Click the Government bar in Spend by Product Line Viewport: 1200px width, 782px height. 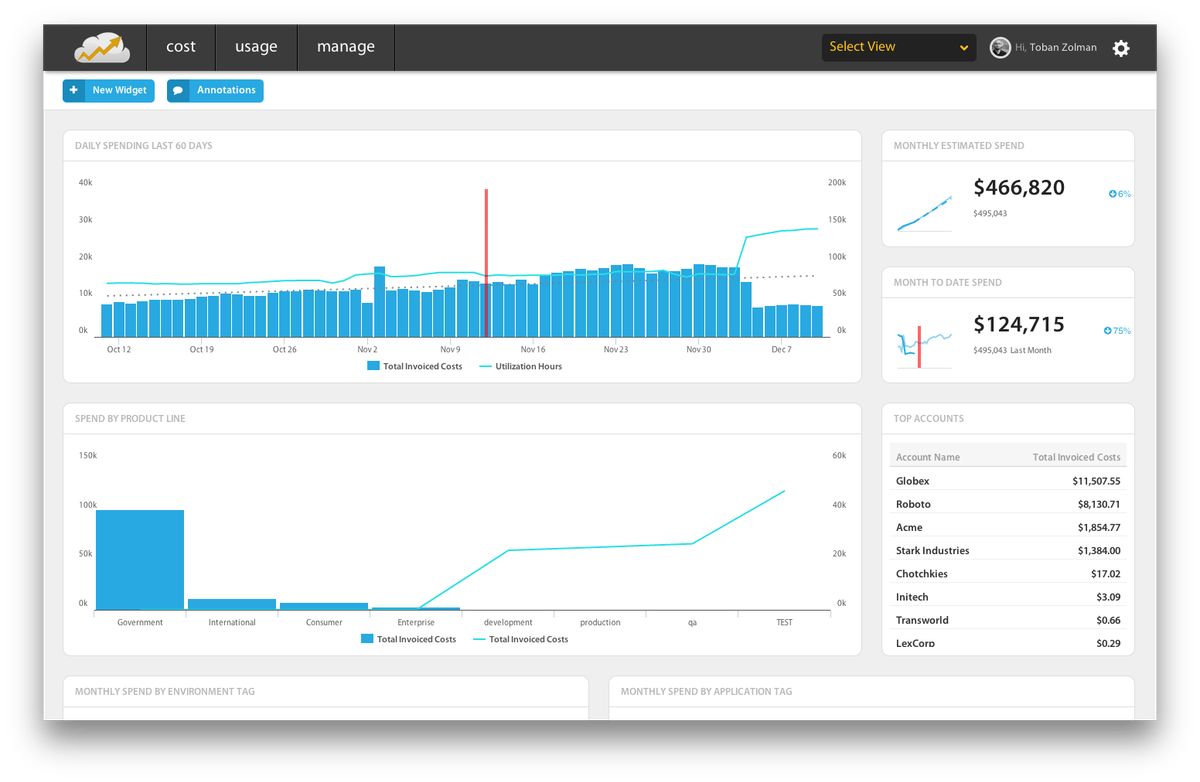(139, 556)
